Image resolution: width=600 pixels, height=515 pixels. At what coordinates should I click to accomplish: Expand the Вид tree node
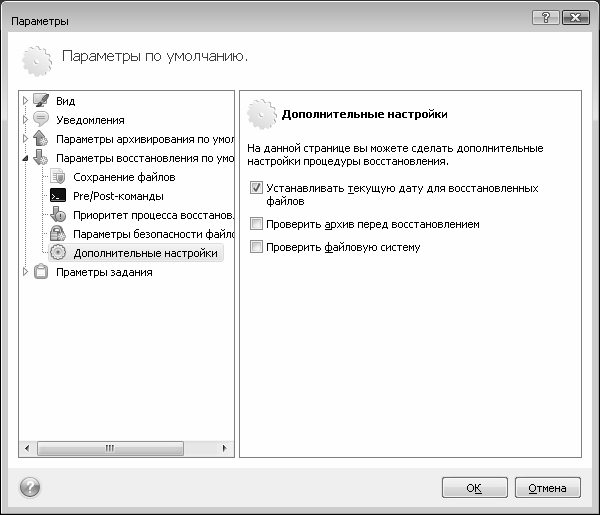(x=26, y=101)
